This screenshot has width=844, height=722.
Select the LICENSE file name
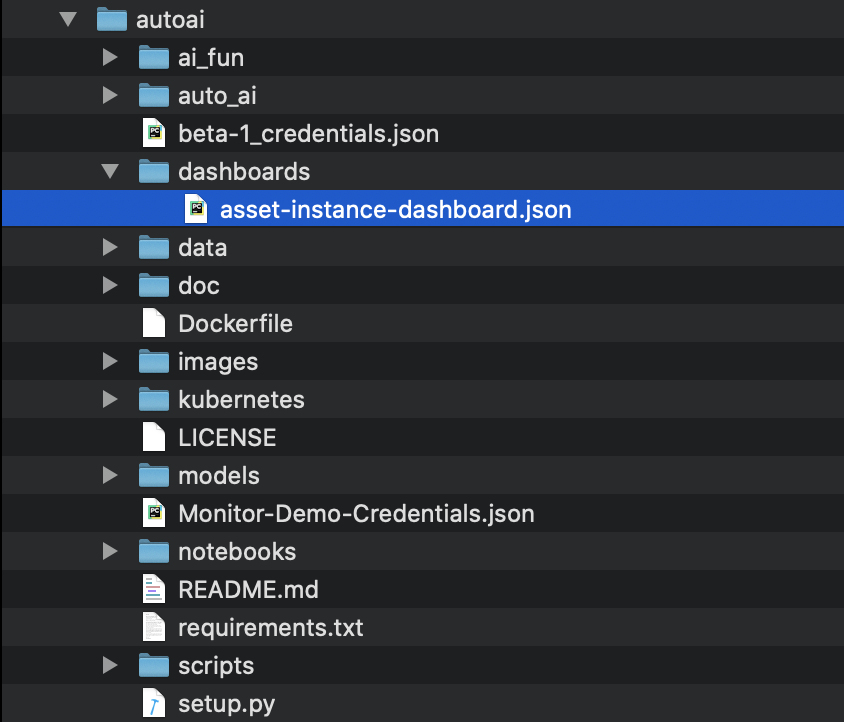(227, 438)
